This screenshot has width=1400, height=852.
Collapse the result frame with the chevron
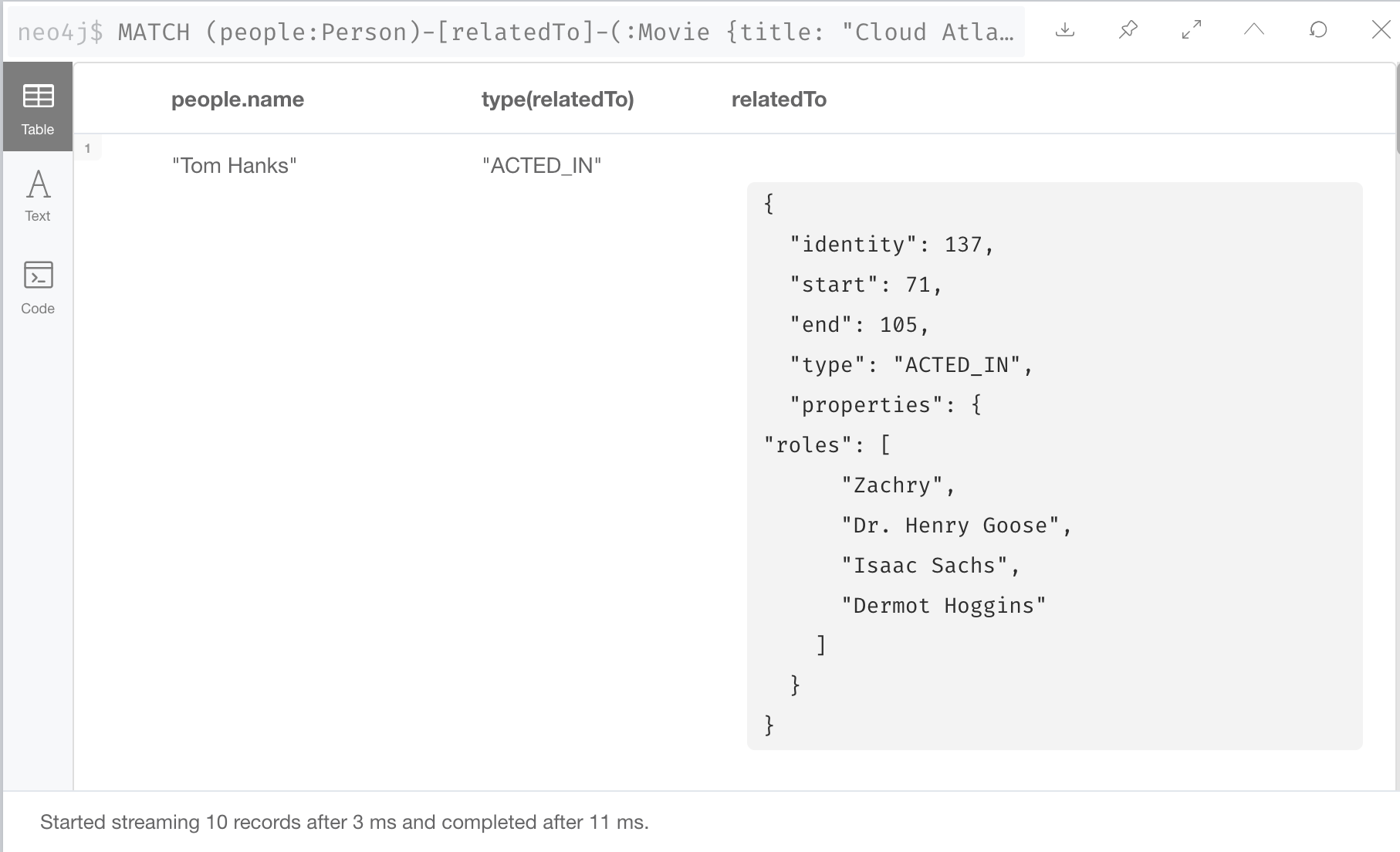click(x=1254, y=30)
